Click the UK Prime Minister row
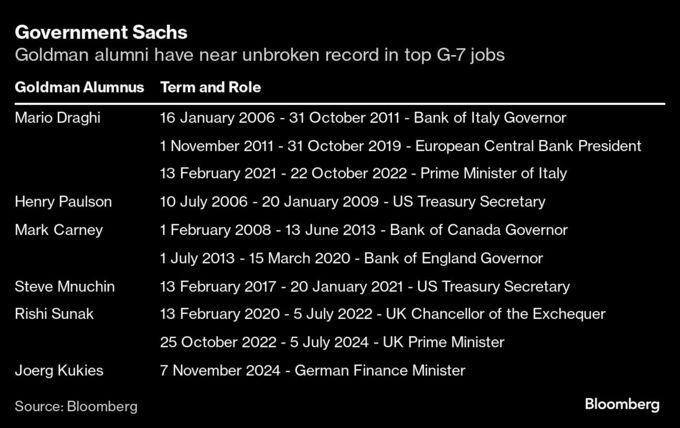Viewport: 680px width, 428px height. coord(332,342)
